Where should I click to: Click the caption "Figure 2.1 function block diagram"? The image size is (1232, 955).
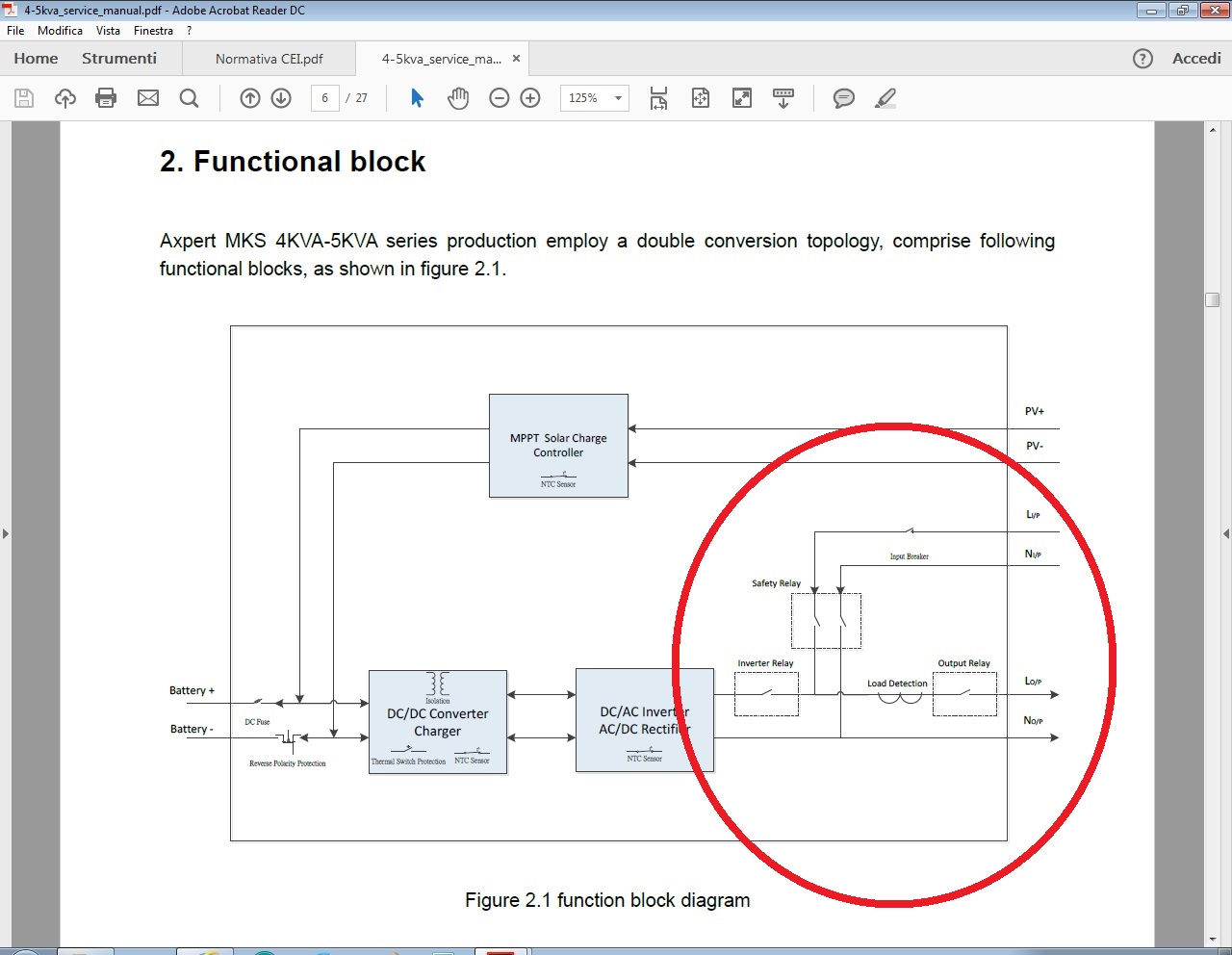pyautogui.click(x=607, y=900)
